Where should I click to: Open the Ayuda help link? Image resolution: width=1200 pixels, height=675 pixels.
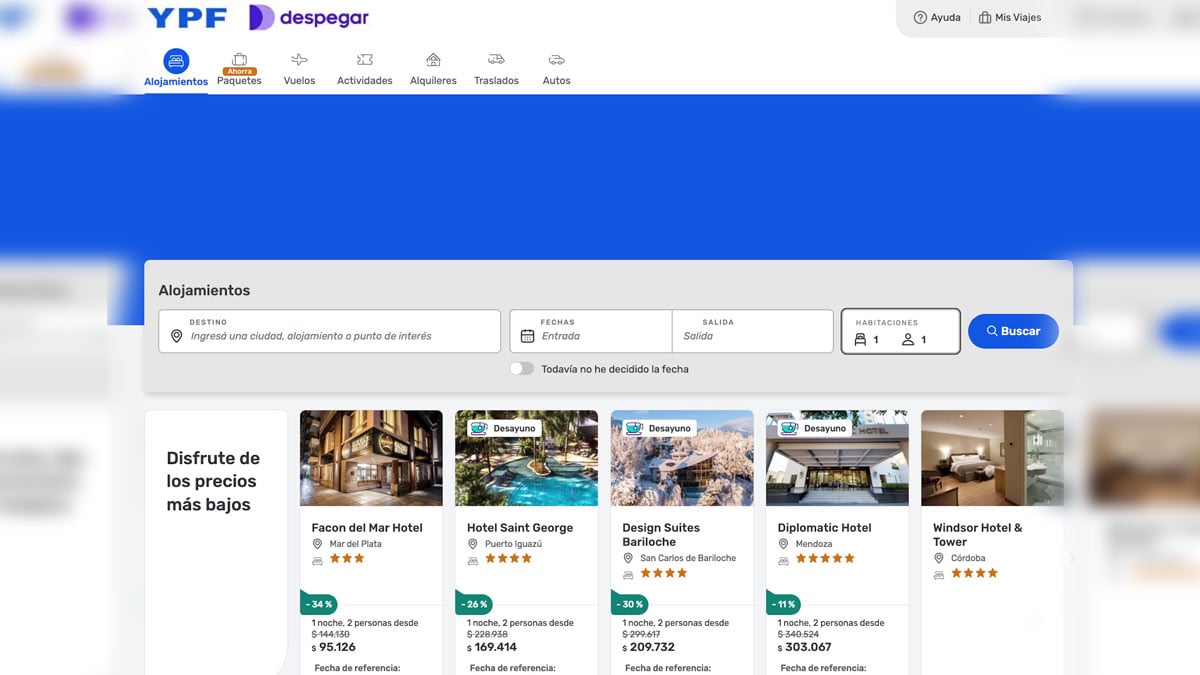tap(937, 18)
